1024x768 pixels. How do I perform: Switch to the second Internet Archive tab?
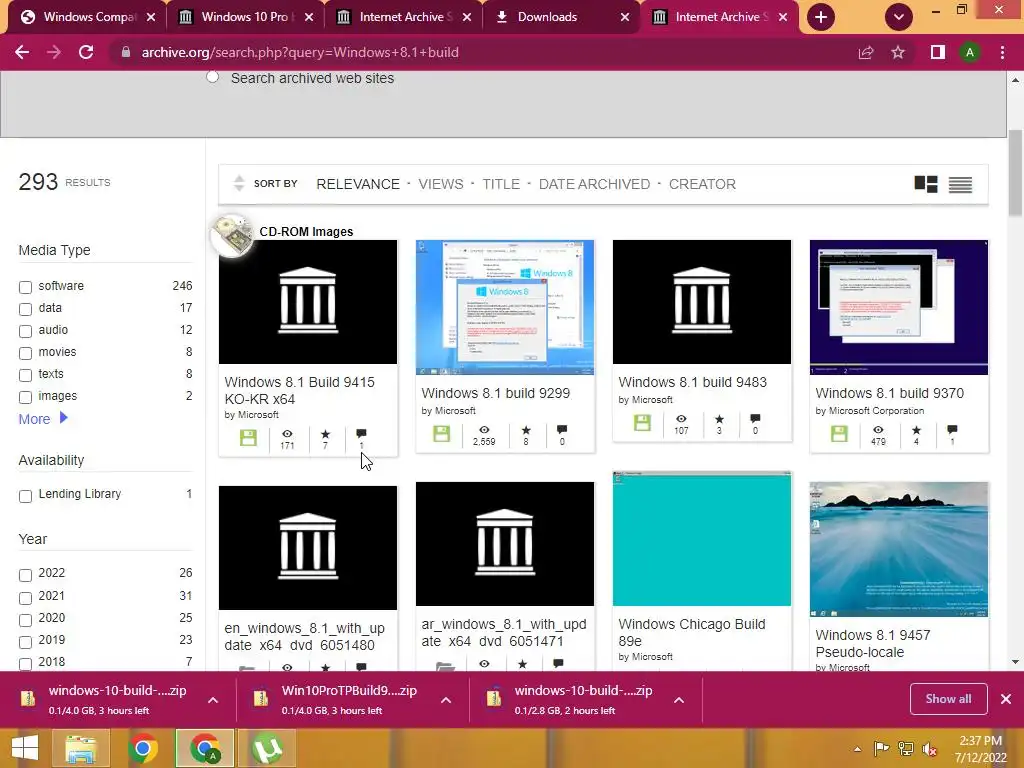pos(718,17)
